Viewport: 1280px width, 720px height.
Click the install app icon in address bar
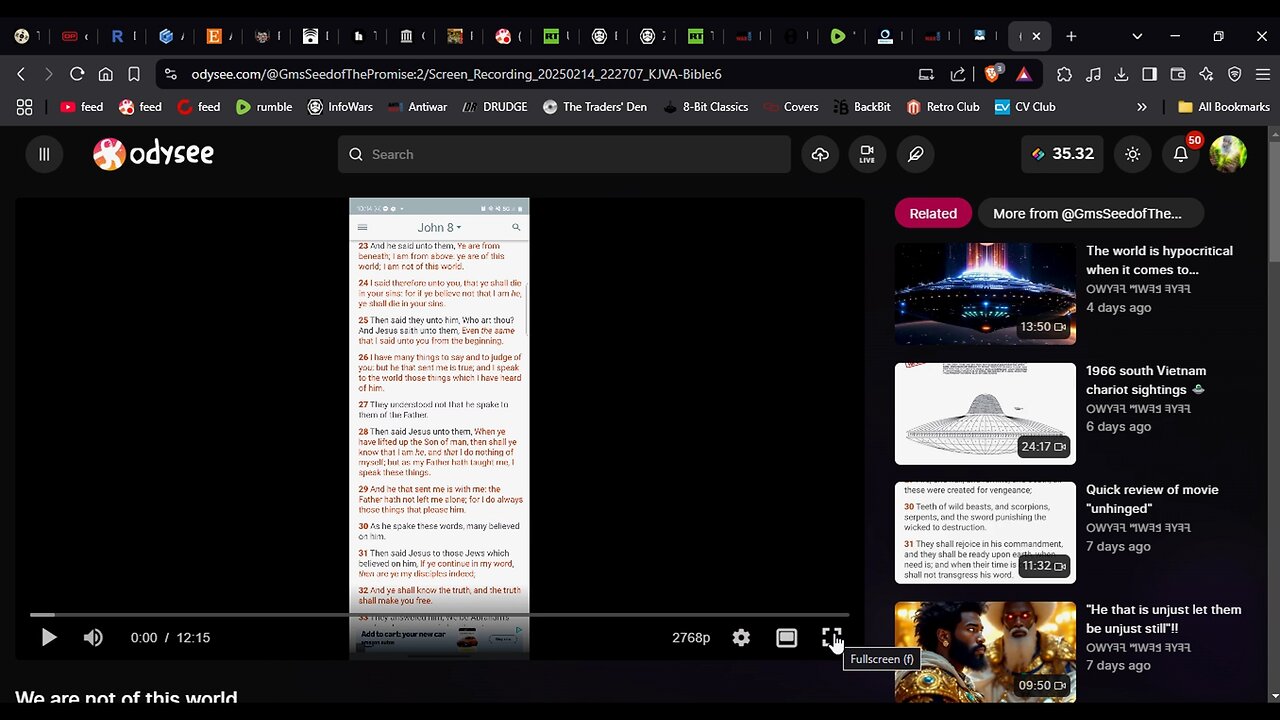pyautogui.click(x=927, y=74)
